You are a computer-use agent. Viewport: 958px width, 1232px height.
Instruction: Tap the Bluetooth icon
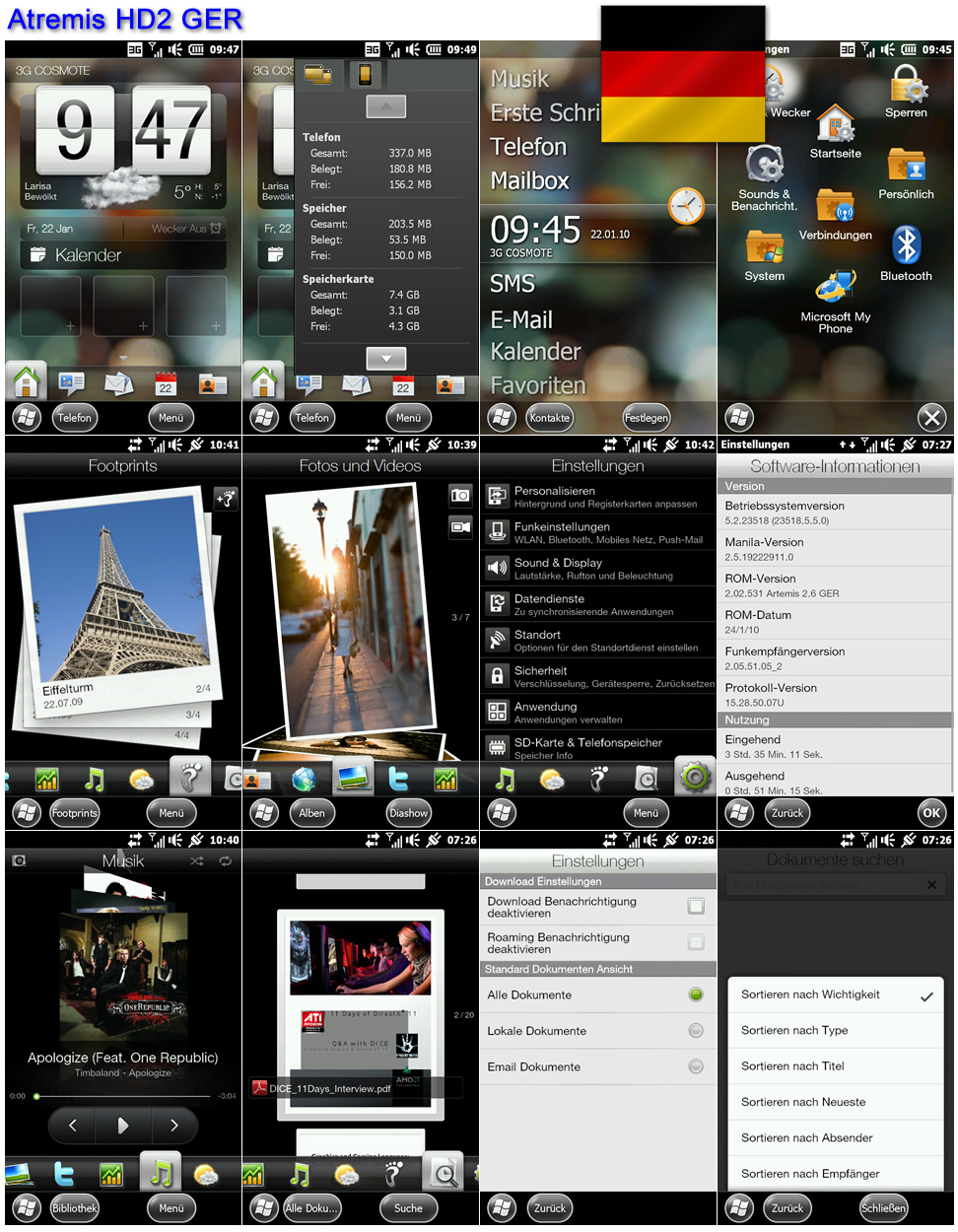(x=906, y=246)
